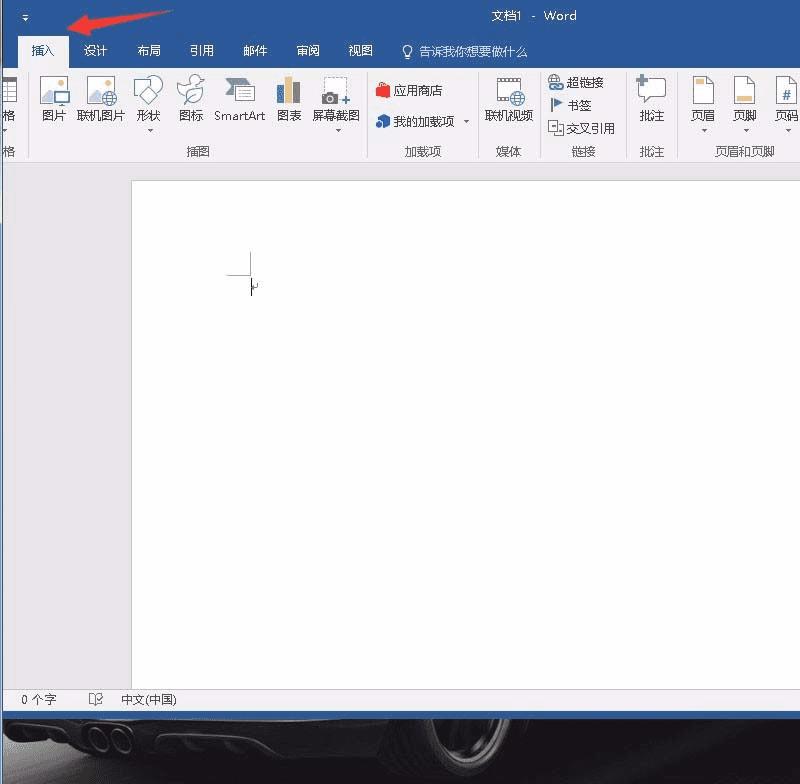
Task: Click the 中文(中国) language status indicator
Action: pos(148,700)
